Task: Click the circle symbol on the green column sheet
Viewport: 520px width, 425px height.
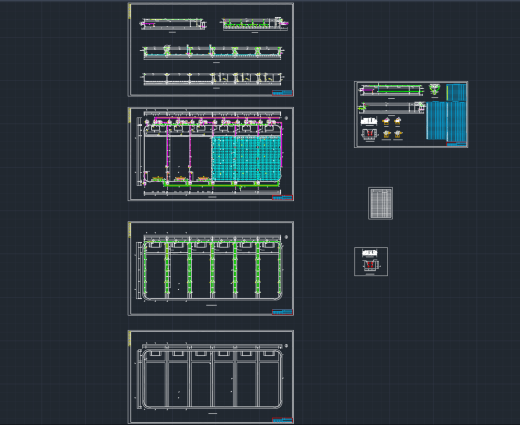Action: pos(286,237)
